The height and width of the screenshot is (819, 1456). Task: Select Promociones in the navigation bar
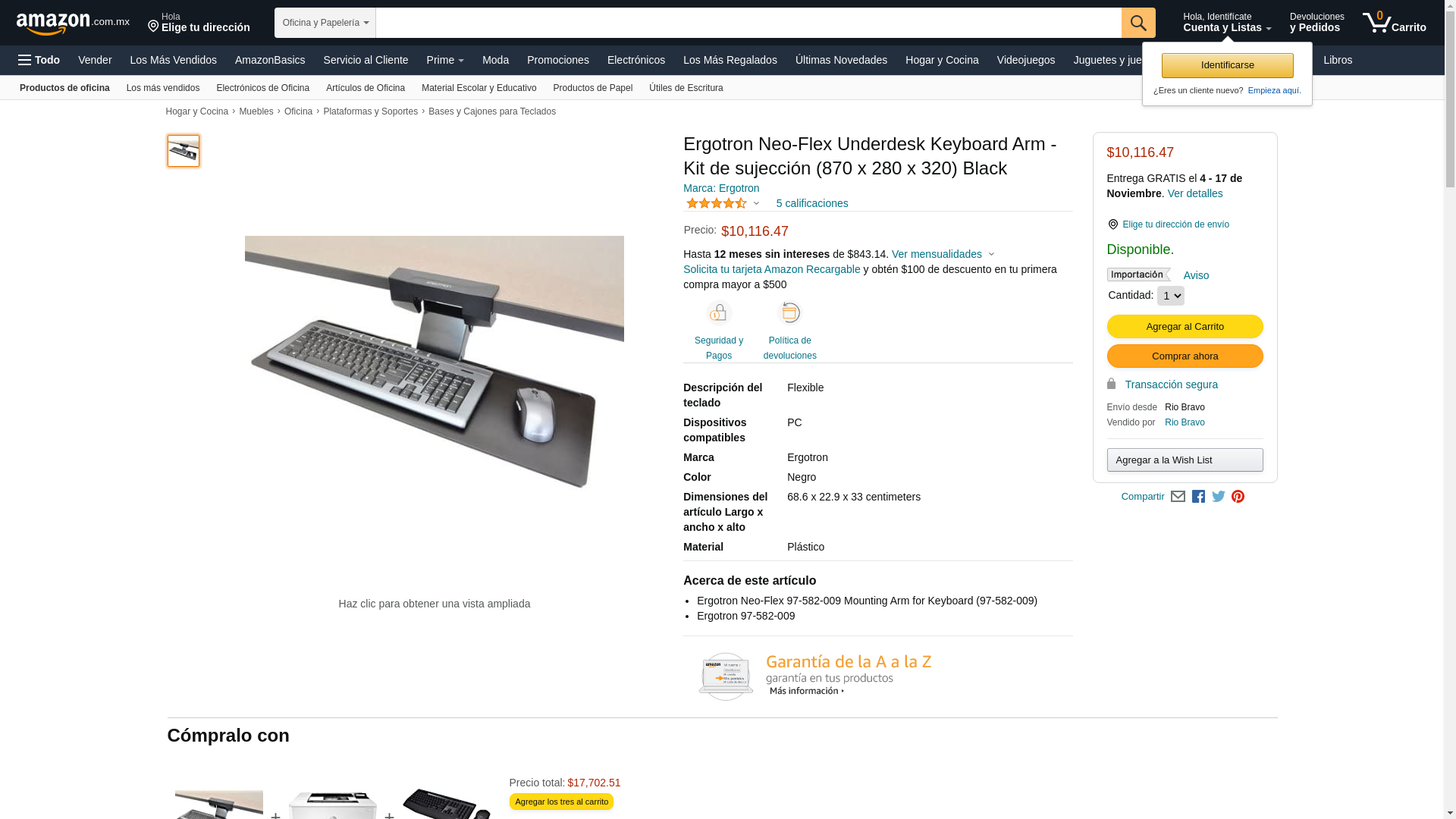pos(558,60)
